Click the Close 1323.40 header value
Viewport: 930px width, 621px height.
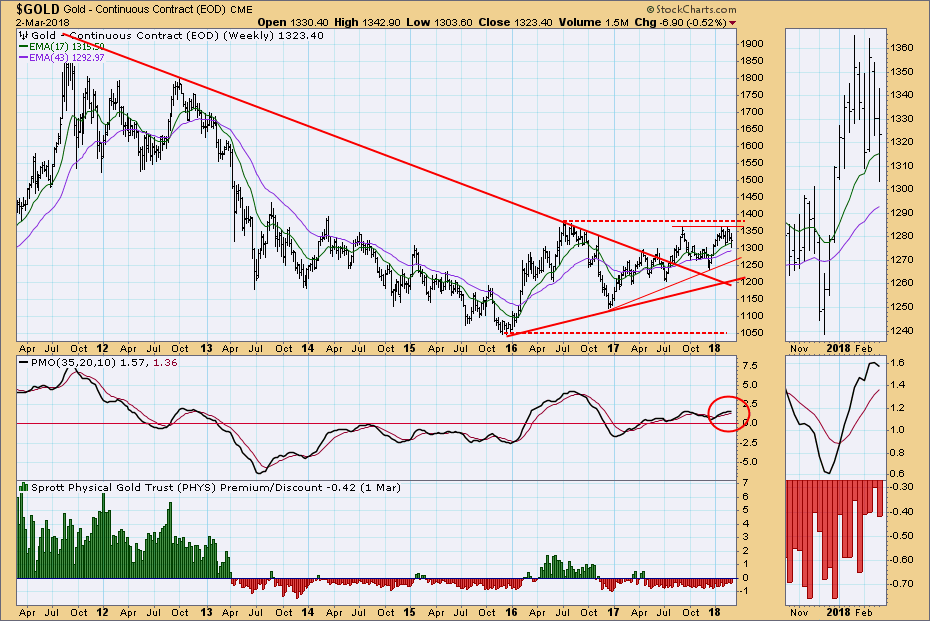click(x=515, y=22)
